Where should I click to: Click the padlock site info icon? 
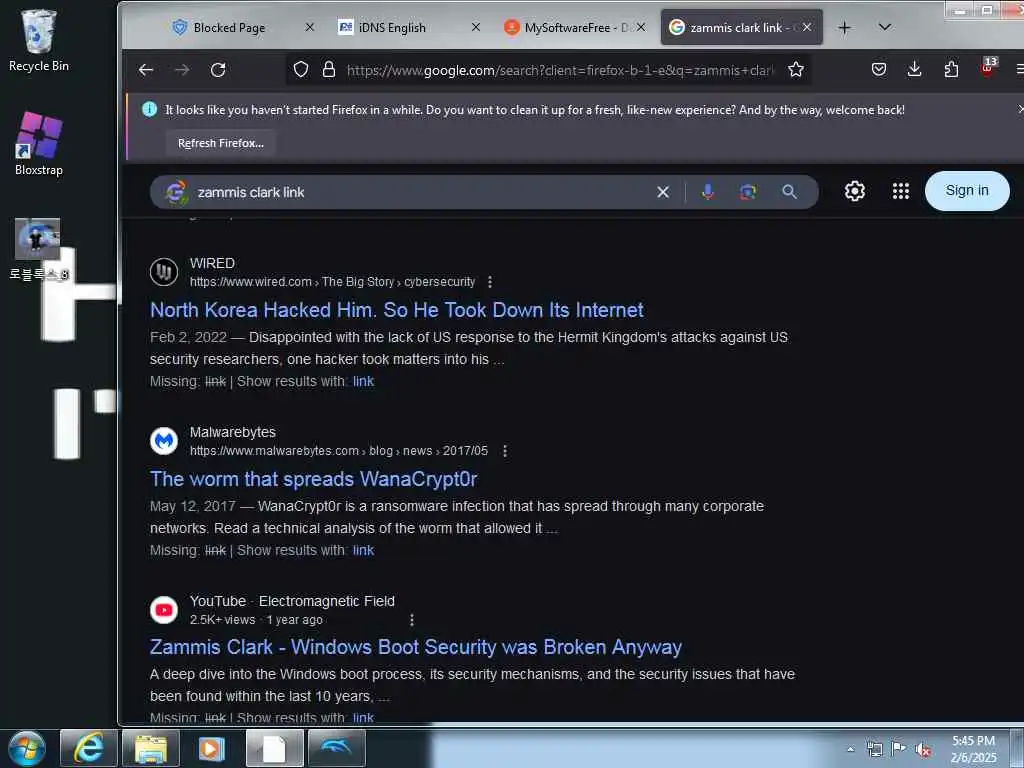(x=329, y=69)
